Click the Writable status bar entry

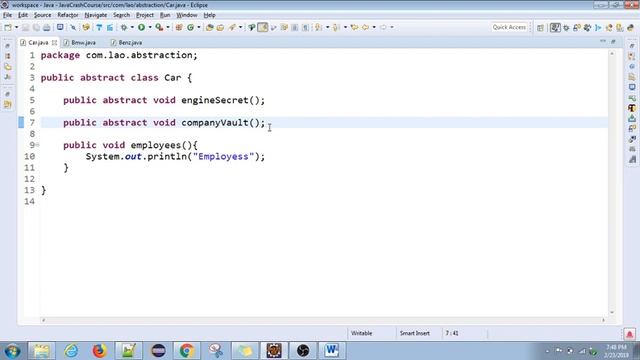point(362,333)
